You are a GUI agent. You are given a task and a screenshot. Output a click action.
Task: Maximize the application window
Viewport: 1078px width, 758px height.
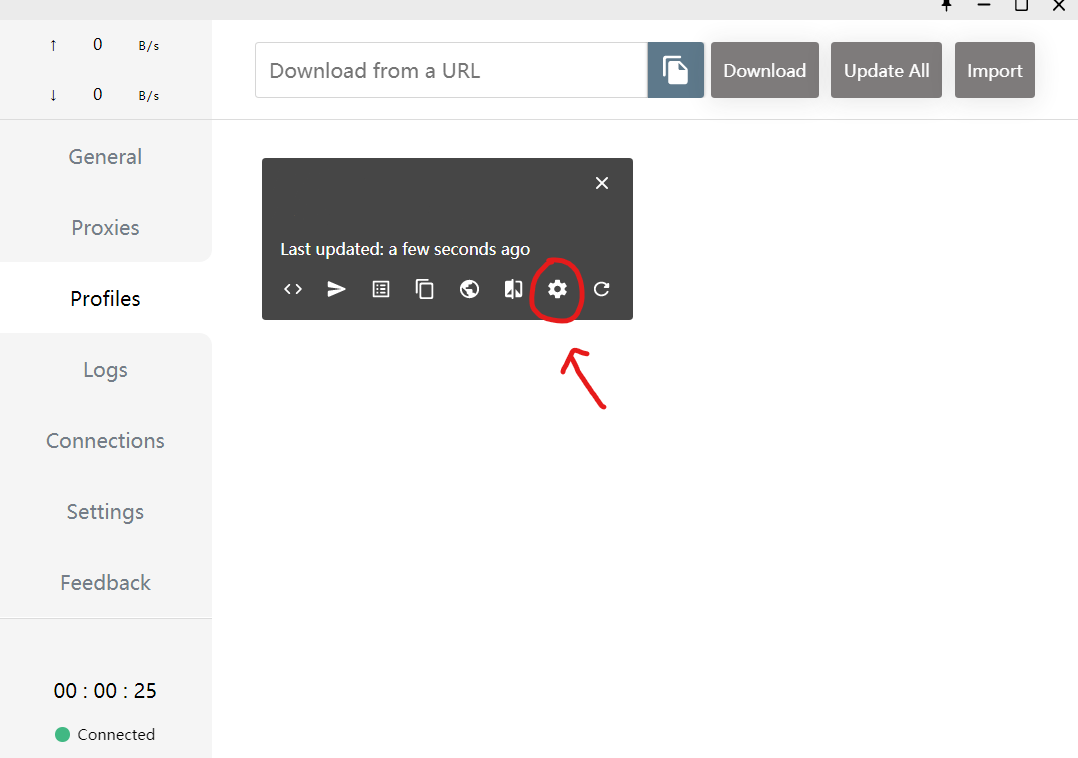pyautogui.click(x=1022, y=5)
